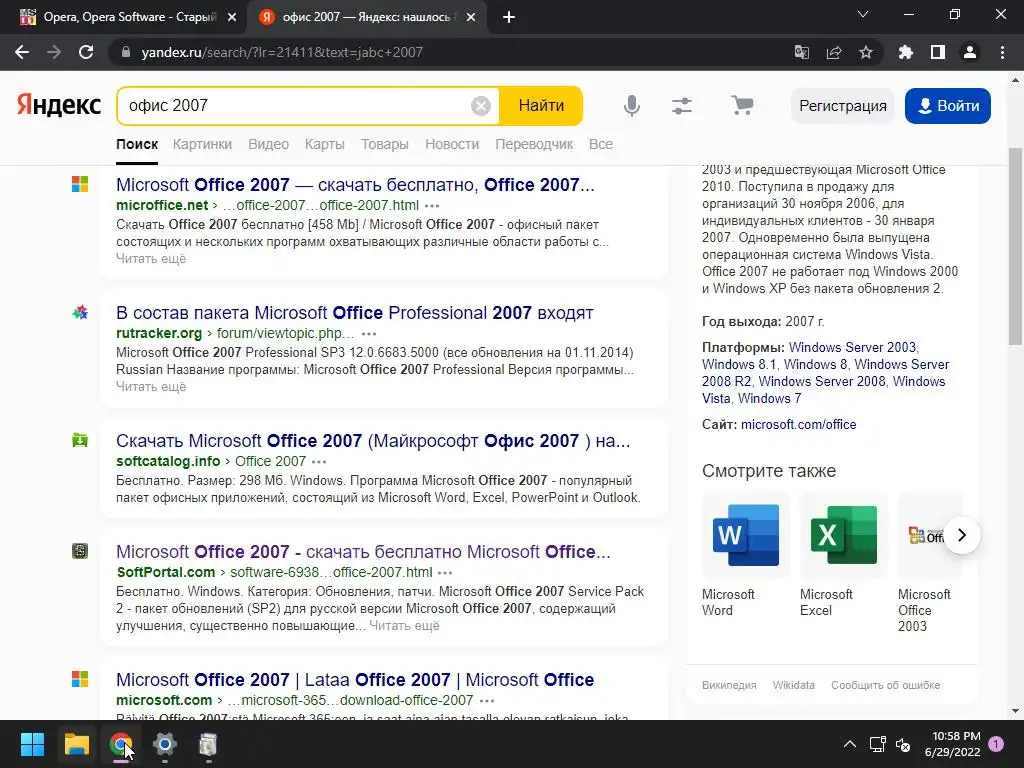Click the Войти login button
Screen dimensions: 1024x768
pos(948,106)
